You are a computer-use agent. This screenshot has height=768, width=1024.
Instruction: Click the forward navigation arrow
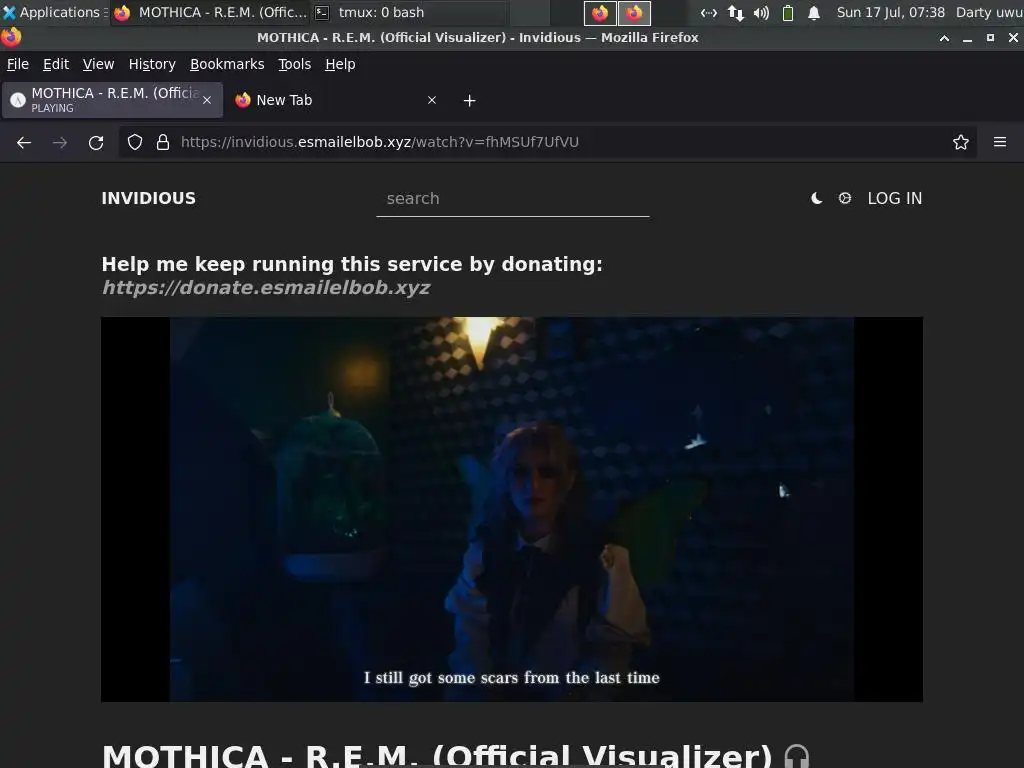59,142
